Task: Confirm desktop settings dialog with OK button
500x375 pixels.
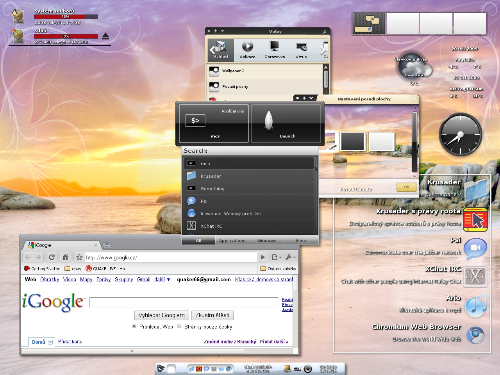Action: pyautogui.click(x=406, y=187)
